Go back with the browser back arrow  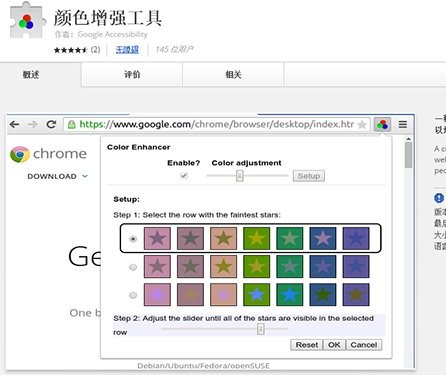tap(14, 125)
